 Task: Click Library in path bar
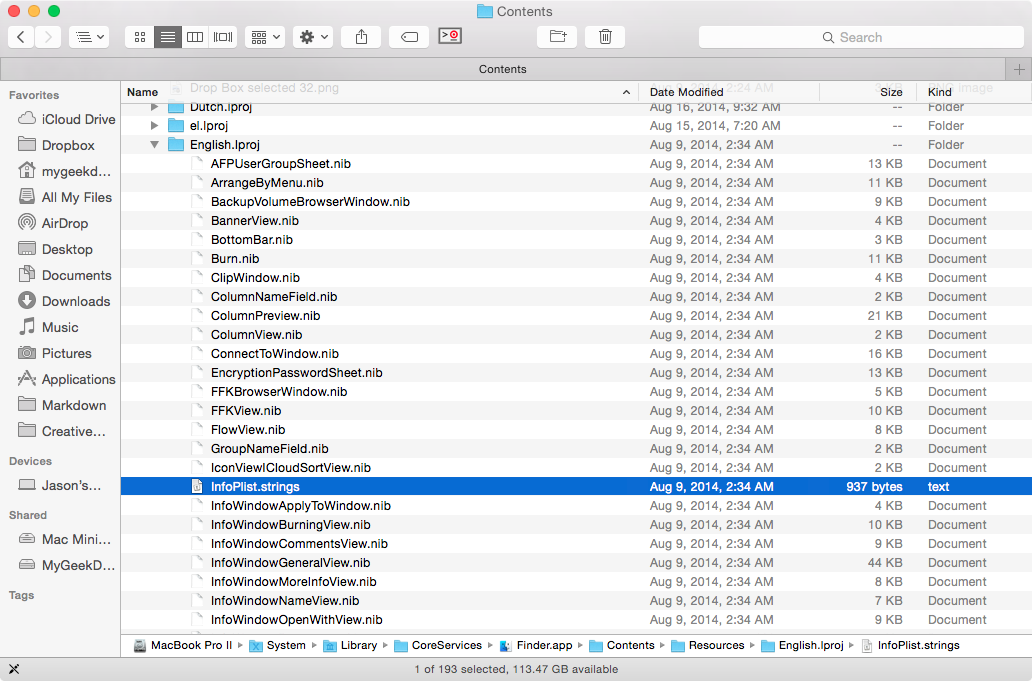point(351,645)
